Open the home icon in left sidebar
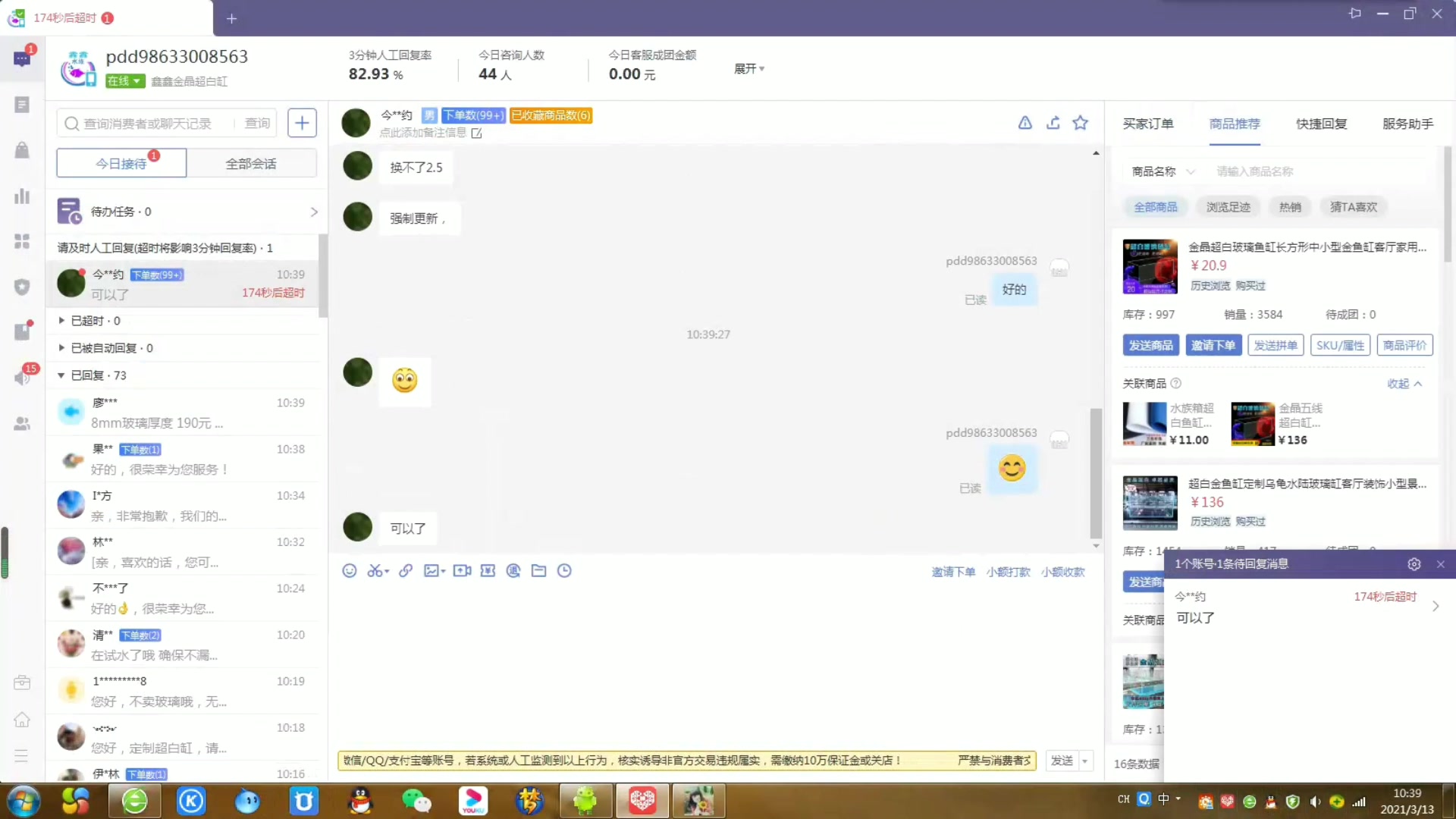This screenshot has height=819, width=1456. pos(22,720)
